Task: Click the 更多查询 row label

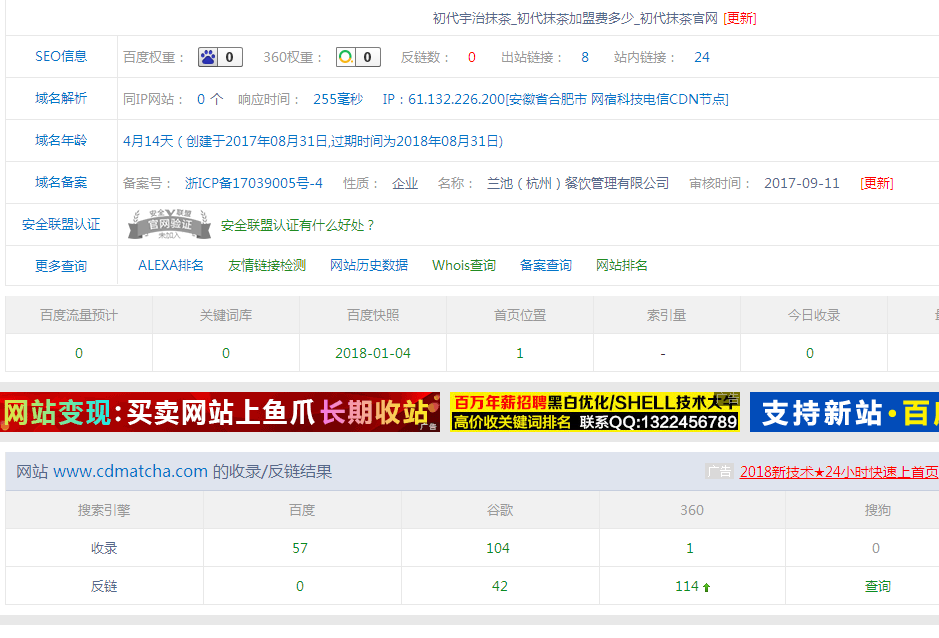Action: (x=61, y=266)
